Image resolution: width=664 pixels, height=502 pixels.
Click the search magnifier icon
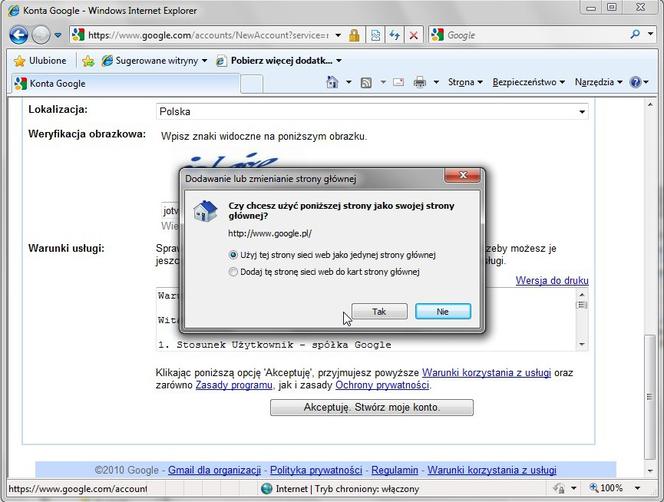click(x=635, y=34)
